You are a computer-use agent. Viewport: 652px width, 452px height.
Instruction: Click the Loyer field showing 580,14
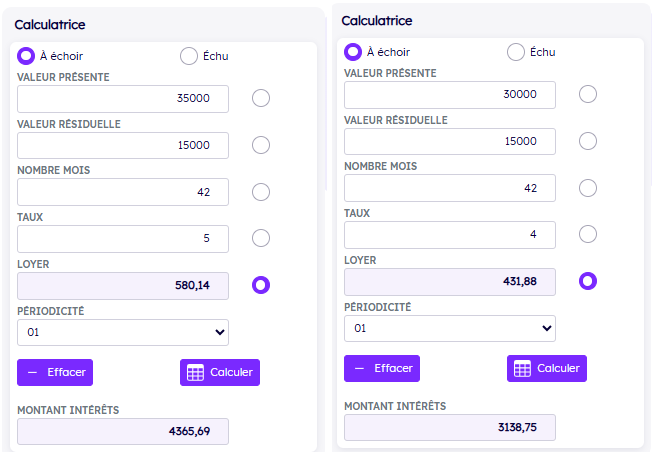point(123,286)
